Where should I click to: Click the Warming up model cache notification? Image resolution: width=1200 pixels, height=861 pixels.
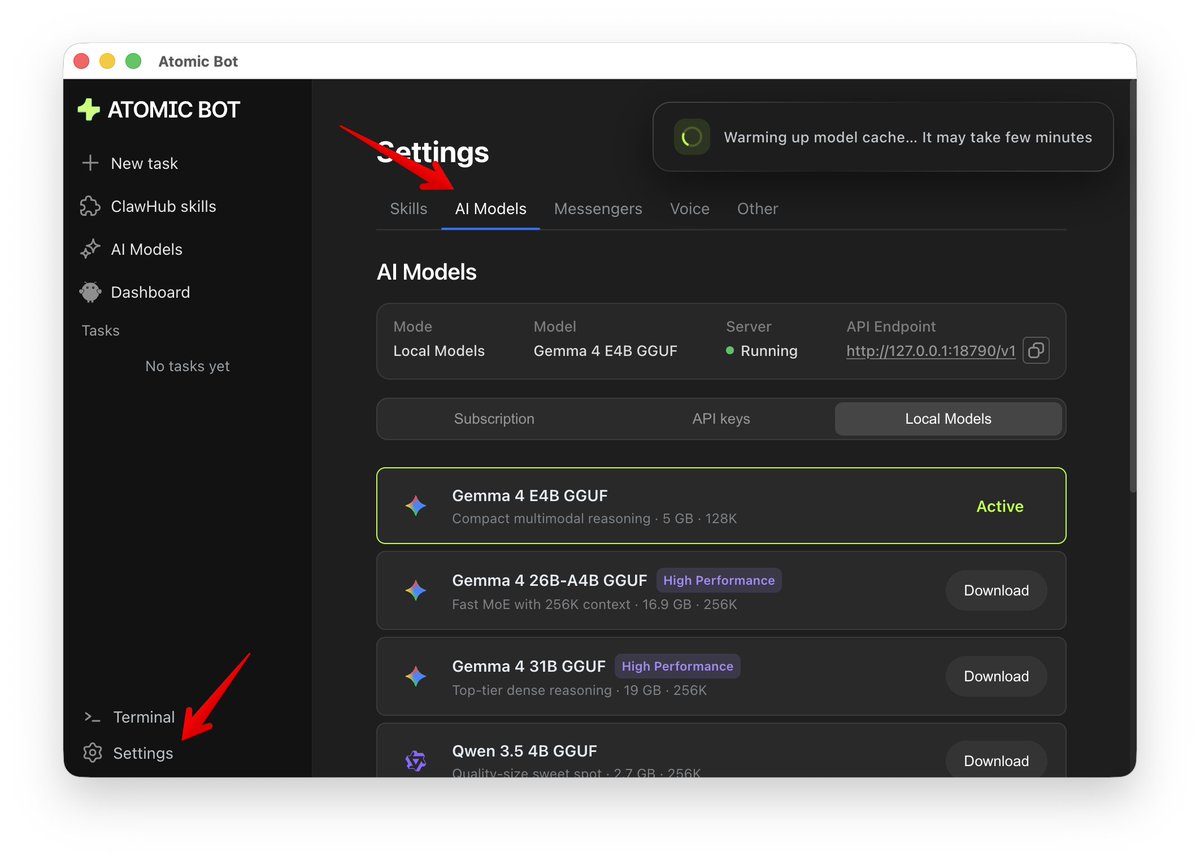[883, 137]
